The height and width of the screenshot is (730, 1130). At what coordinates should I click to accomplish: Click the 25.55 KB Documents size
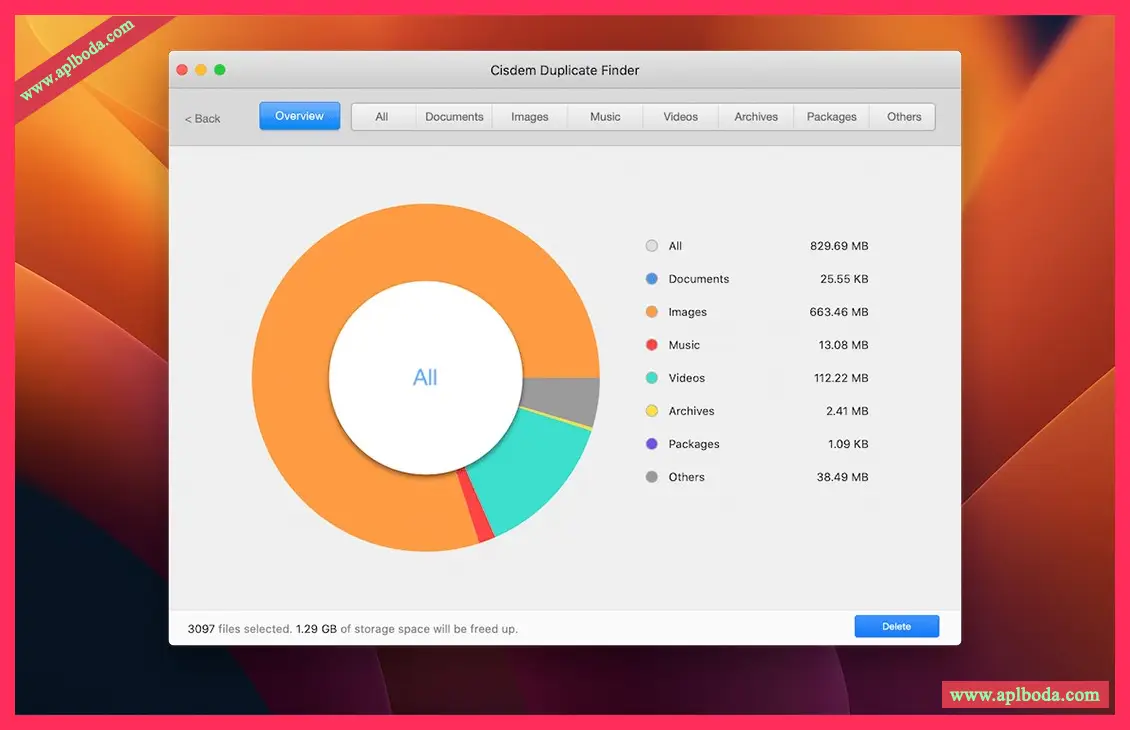tap(844, 279)
